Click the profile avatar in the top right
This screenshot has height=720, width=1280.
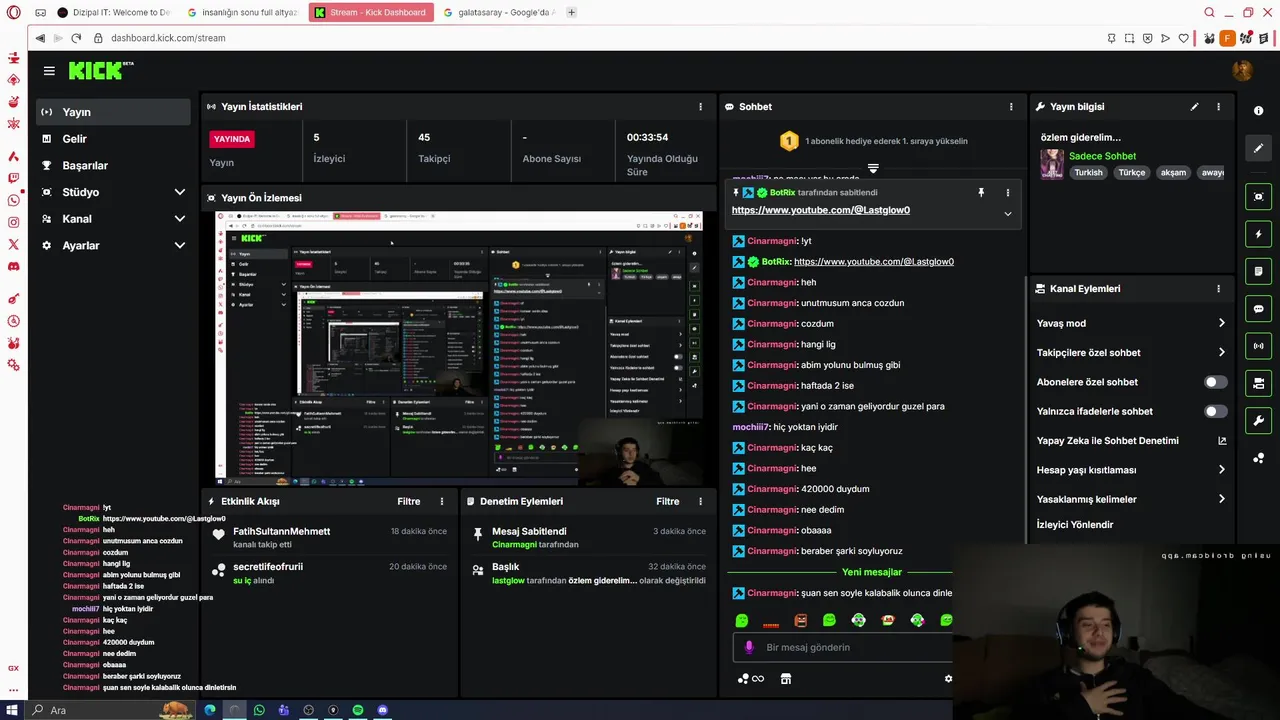pos(1242,70)
